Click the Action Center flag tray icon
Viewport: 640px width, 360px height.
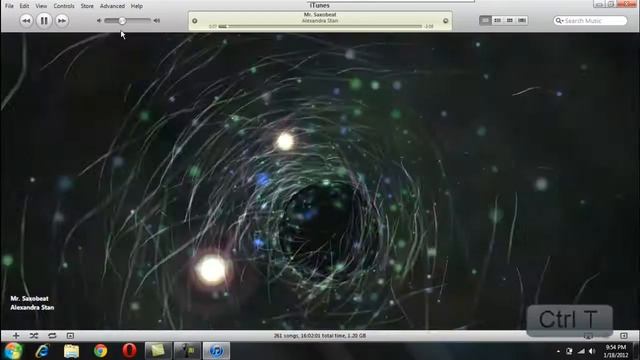(x=569, y=351)
